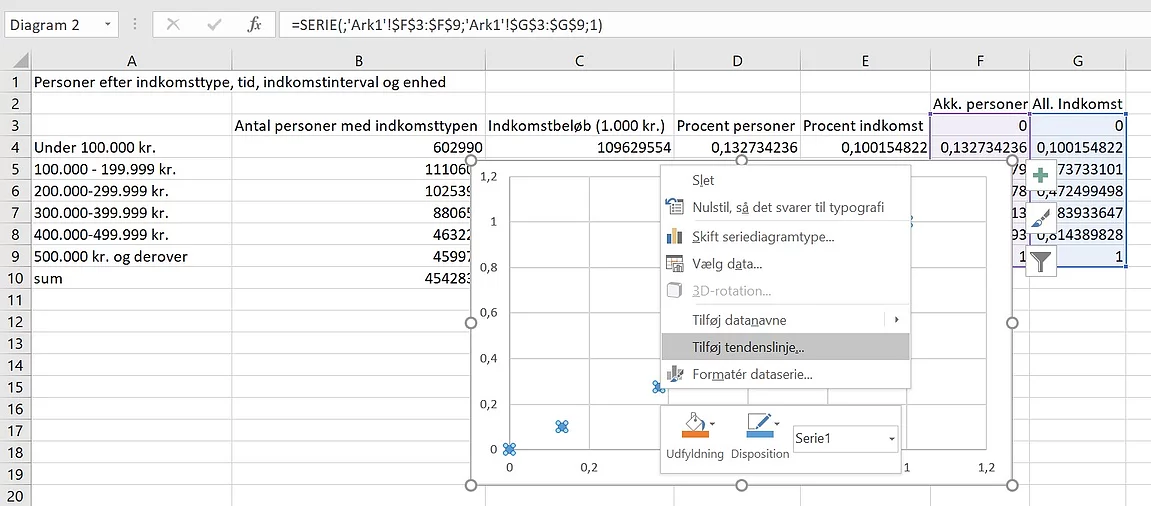
Task: Click the cancel X icon in formula bar
Action: (173, 24)
